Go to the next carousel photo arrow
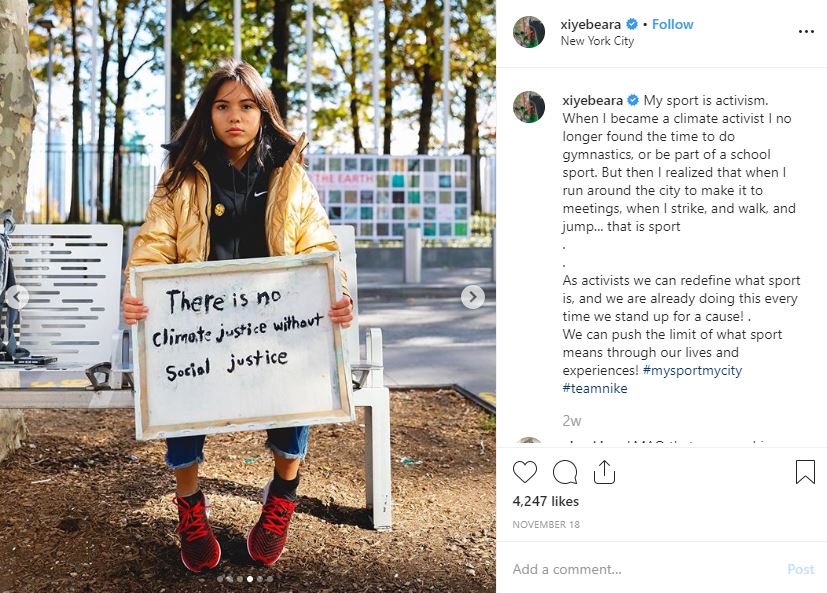Screen dimensions: 827x593 tap(473, 297)
